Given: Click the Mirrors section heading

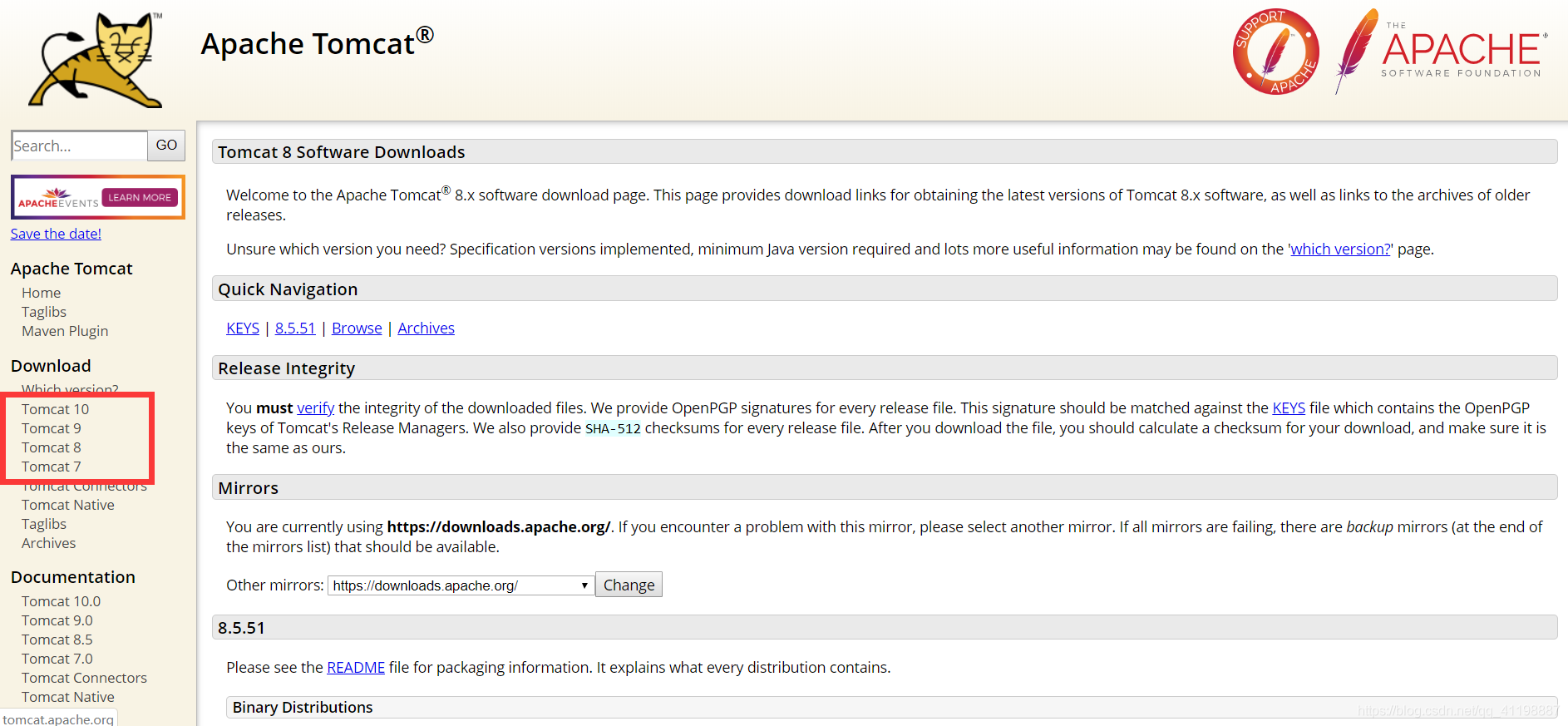Looking at the screenshot, I should 248,488.
